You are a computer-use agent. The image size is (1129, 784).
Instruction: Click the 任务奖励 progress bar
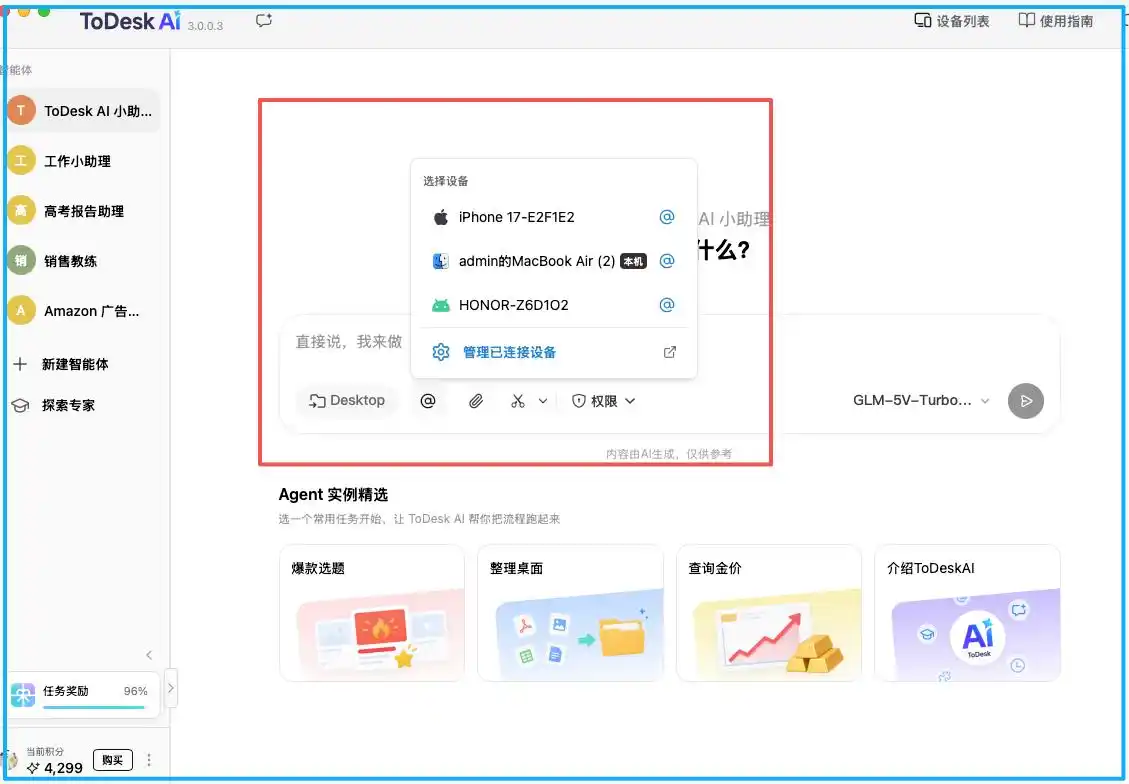pos(94,707)
